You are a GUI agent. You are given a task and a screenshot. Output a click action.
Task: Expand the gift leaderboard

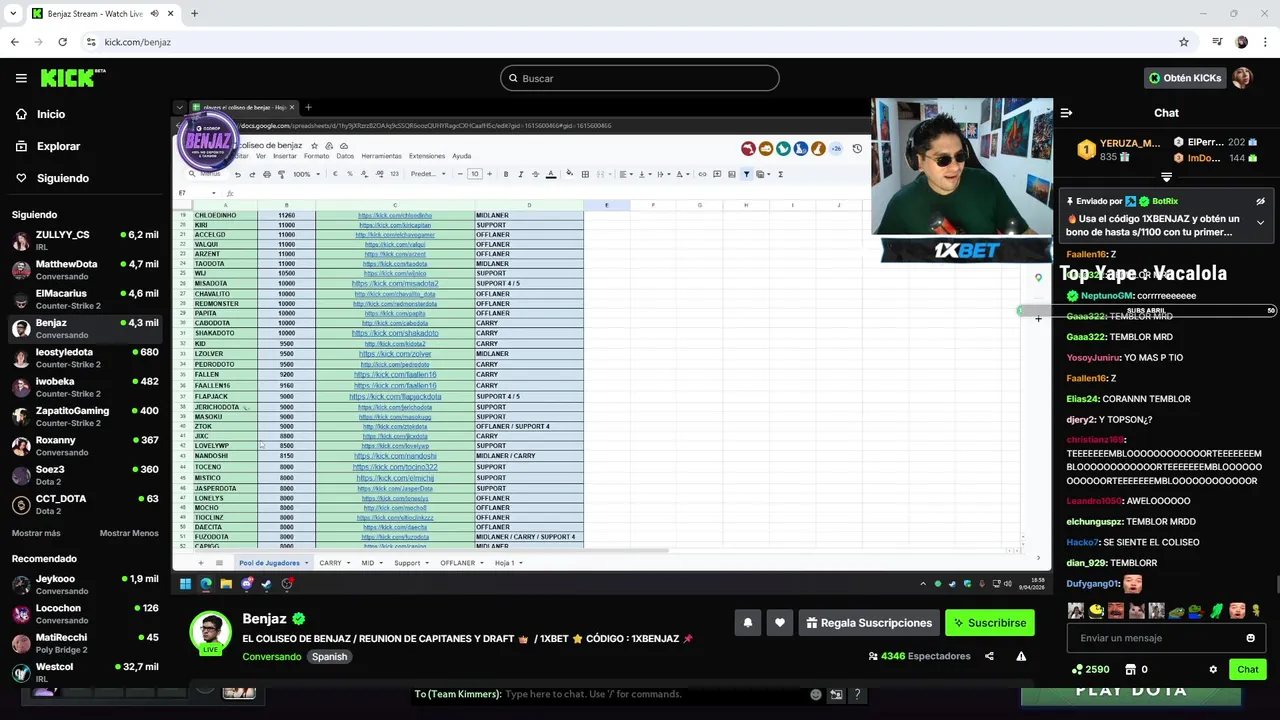point(1166,177)
